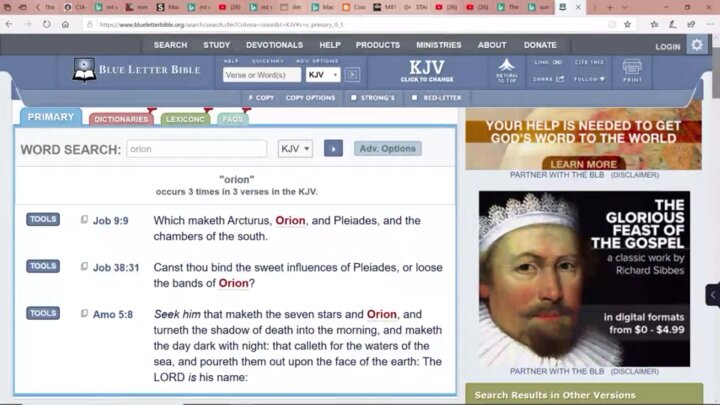Viewport: 720px width, 405px height.
Task: Click the word search input containing orion
Action: point(196,148)
